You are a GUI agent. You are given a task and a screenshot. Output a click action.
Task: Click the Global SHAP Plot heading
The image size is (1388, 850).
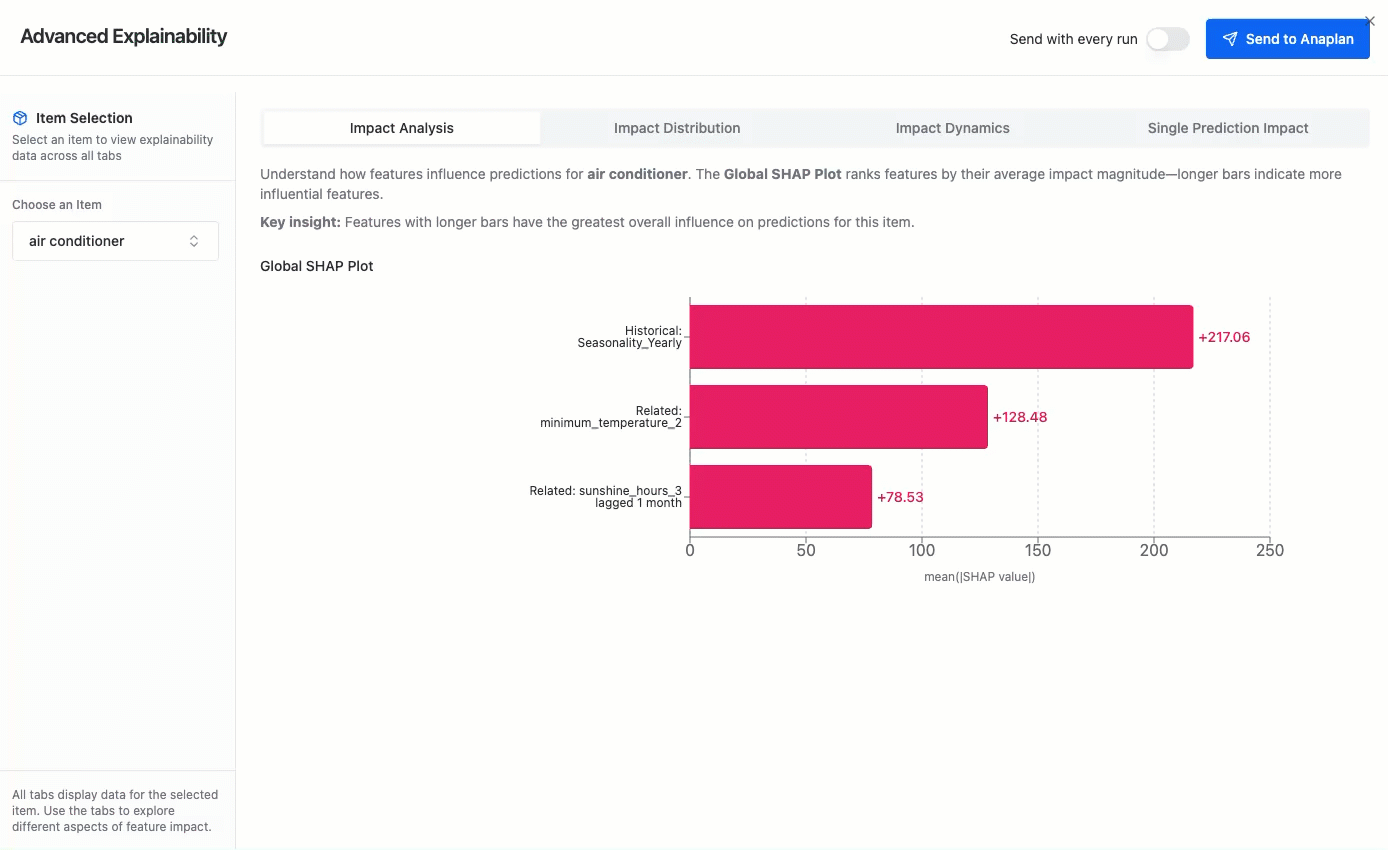pyautogui.click(x=317, y=266)
